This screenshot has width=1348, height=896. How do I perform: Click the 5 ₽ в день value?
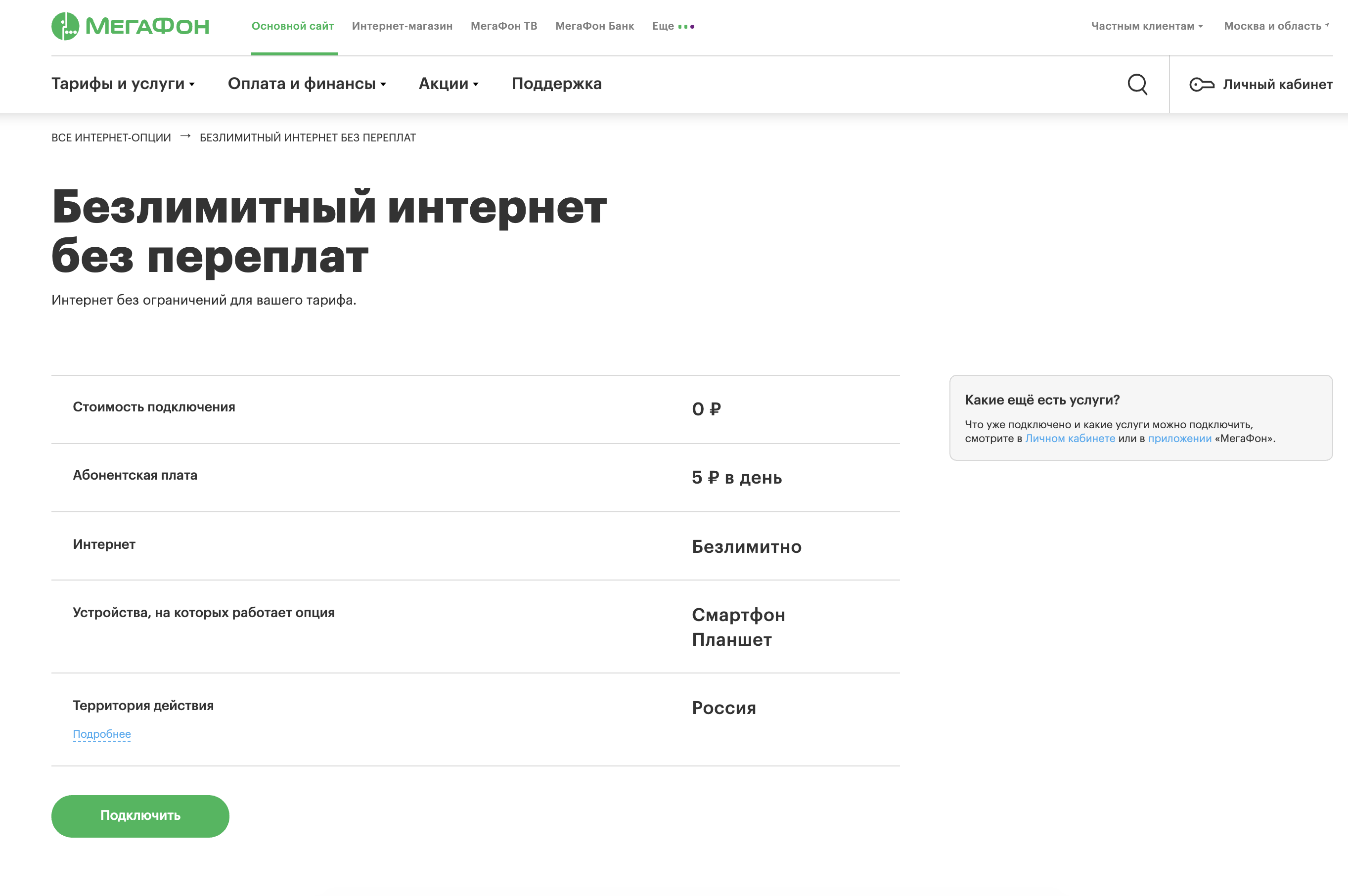point(737,478)
